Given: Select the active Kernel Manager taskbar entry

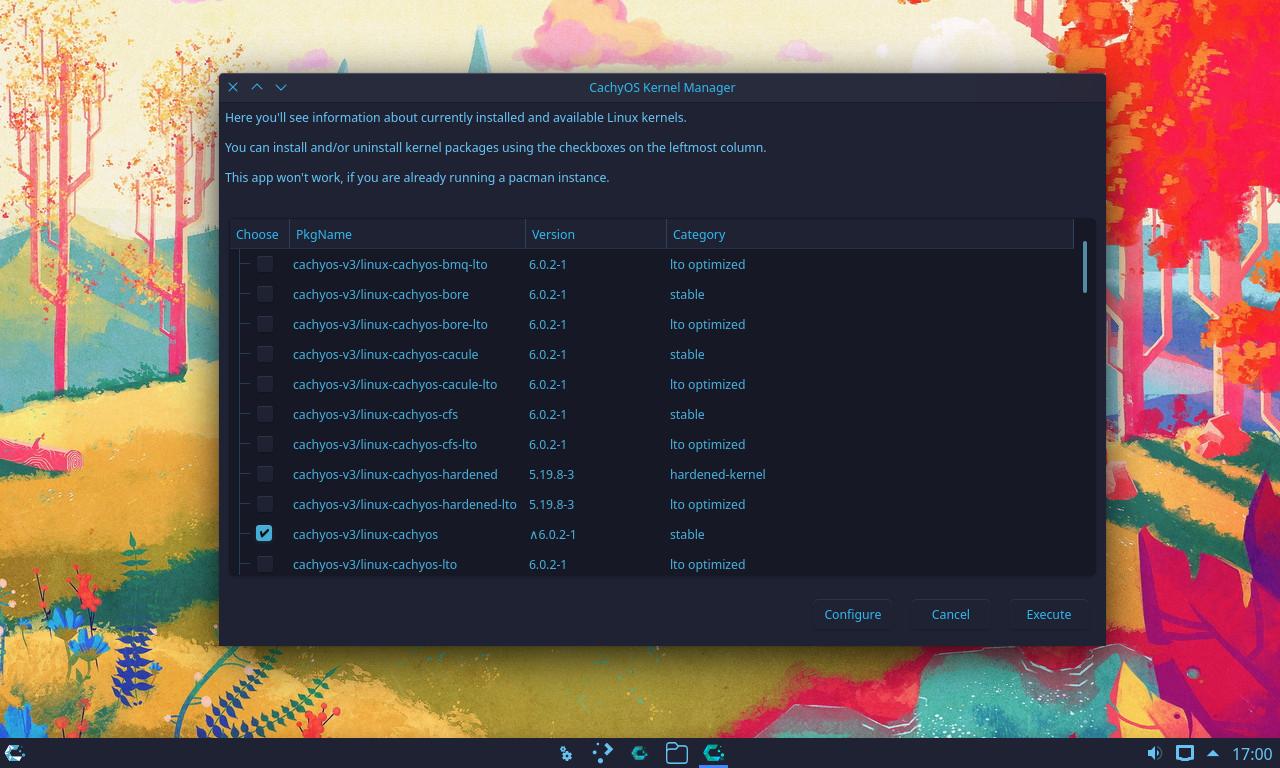Looking at the screenshot, I should [x=714, y=753].
